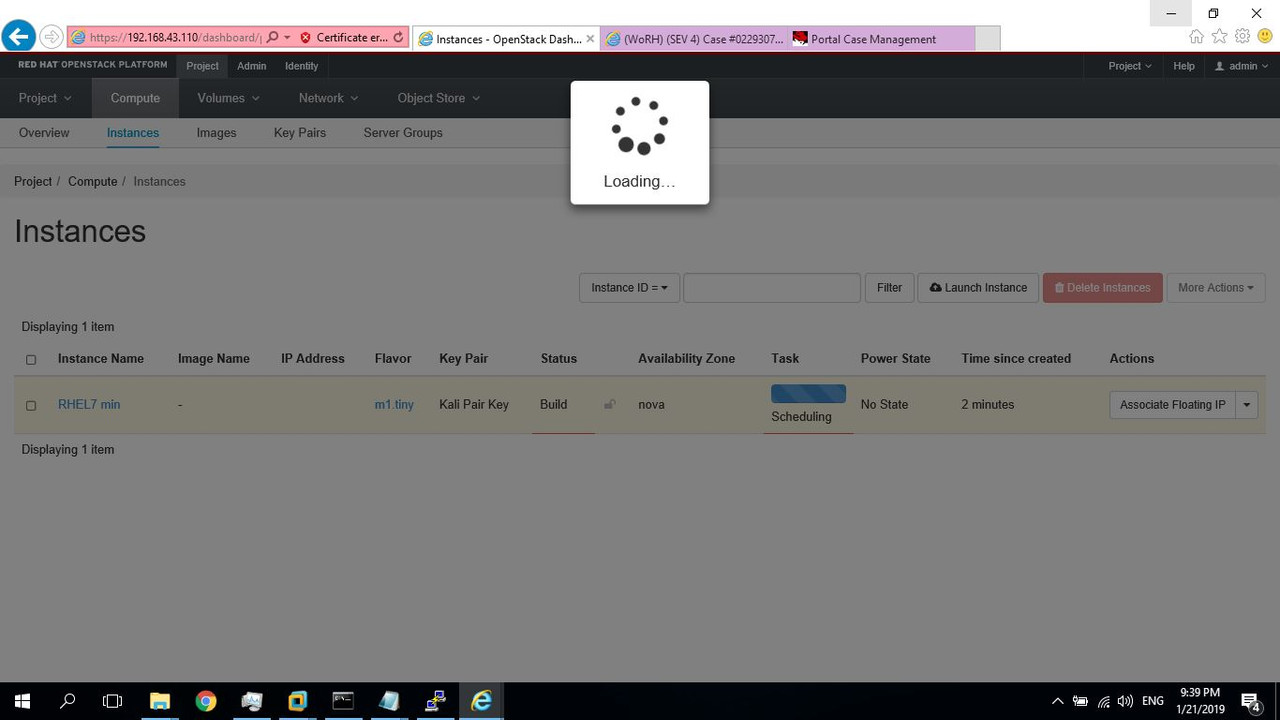
Task: Open the PuTTY taskbar icon
Action: click(x=435, y=701)
